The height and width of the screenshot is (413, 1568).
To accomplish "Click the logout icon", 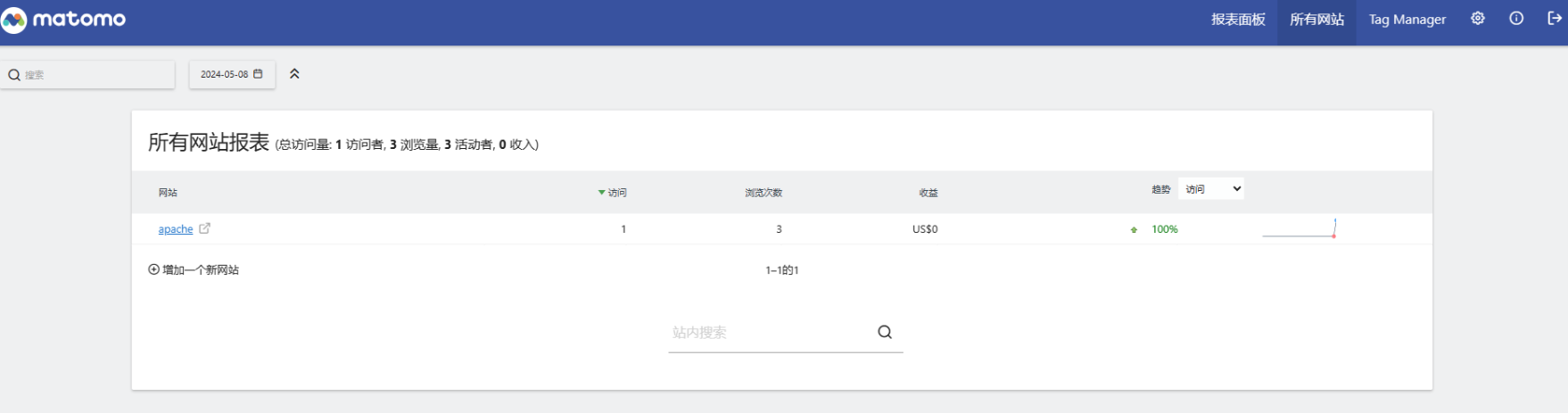I will (1554, 19).
